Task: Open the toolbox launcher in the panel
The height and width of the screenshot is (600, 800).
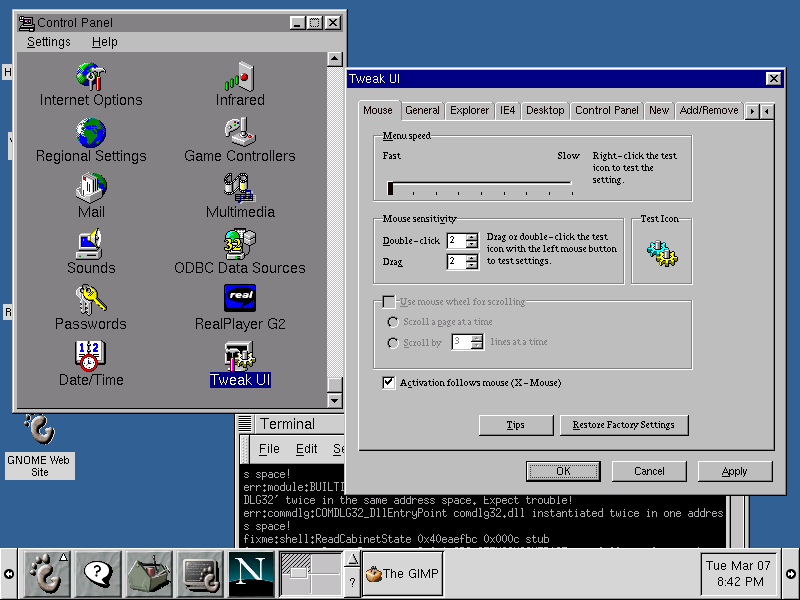Action: [149, 573]
